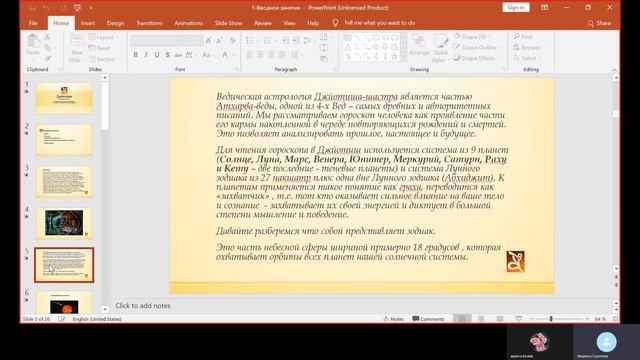The height and width of the screenshot is (360, 640).
Task: Click to add notes area
Action: [362, 305]
